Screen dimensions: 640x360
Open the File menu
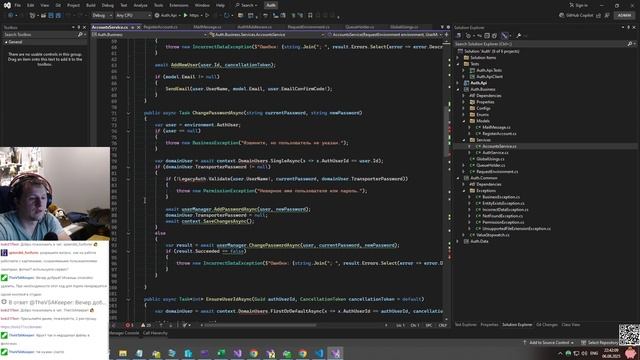(18, 5)
